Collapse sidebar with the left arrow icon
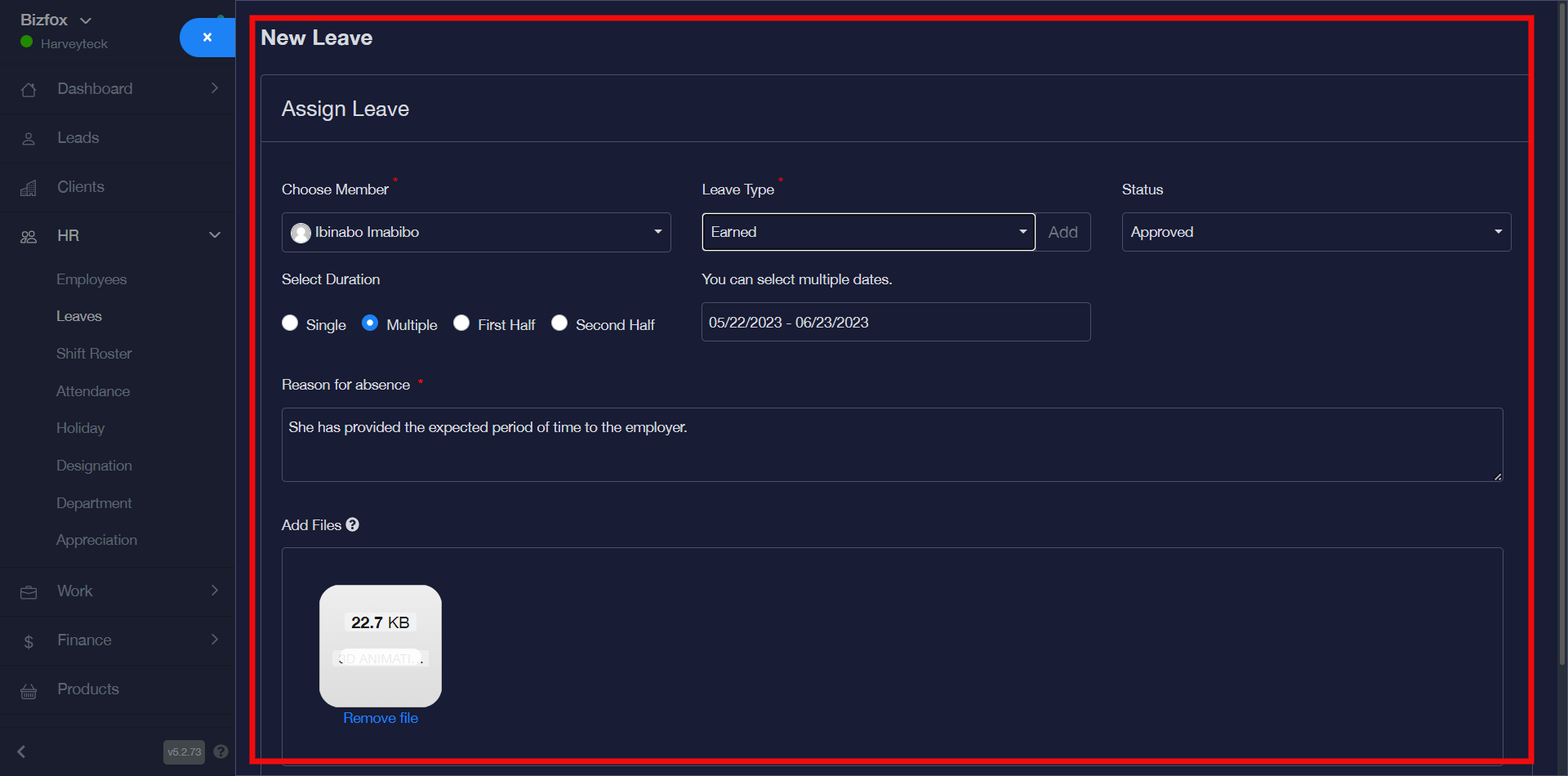The image size is (1568, 776). (x=22, y=751)
